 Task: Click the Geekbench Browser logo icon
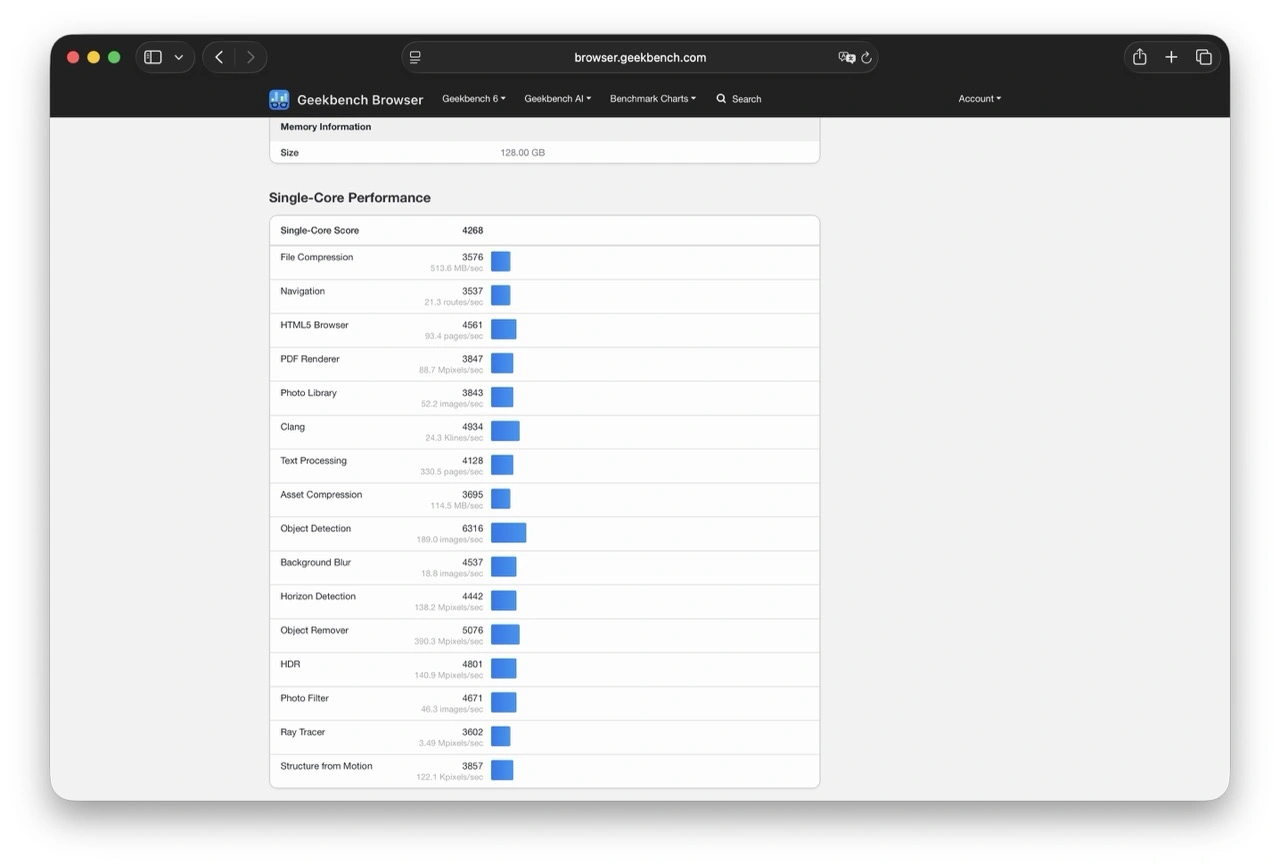point(279,99)
